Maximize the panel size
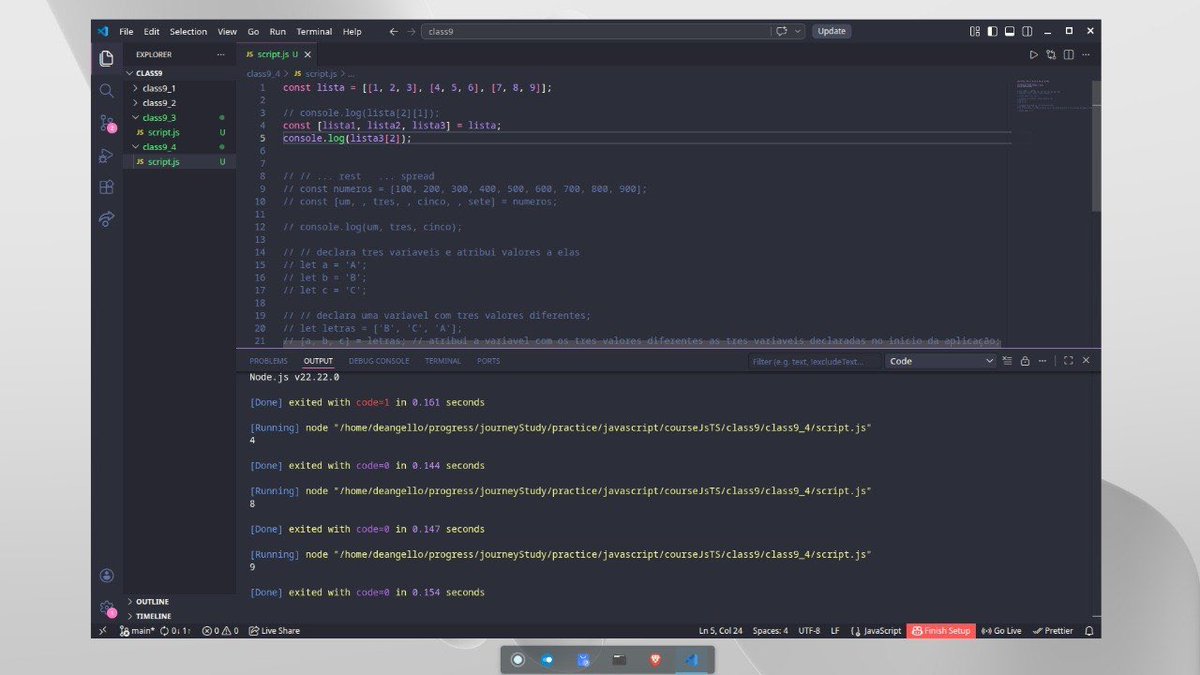The image size is (1200, 675). pyautogui.click(x=1068, y=361)
